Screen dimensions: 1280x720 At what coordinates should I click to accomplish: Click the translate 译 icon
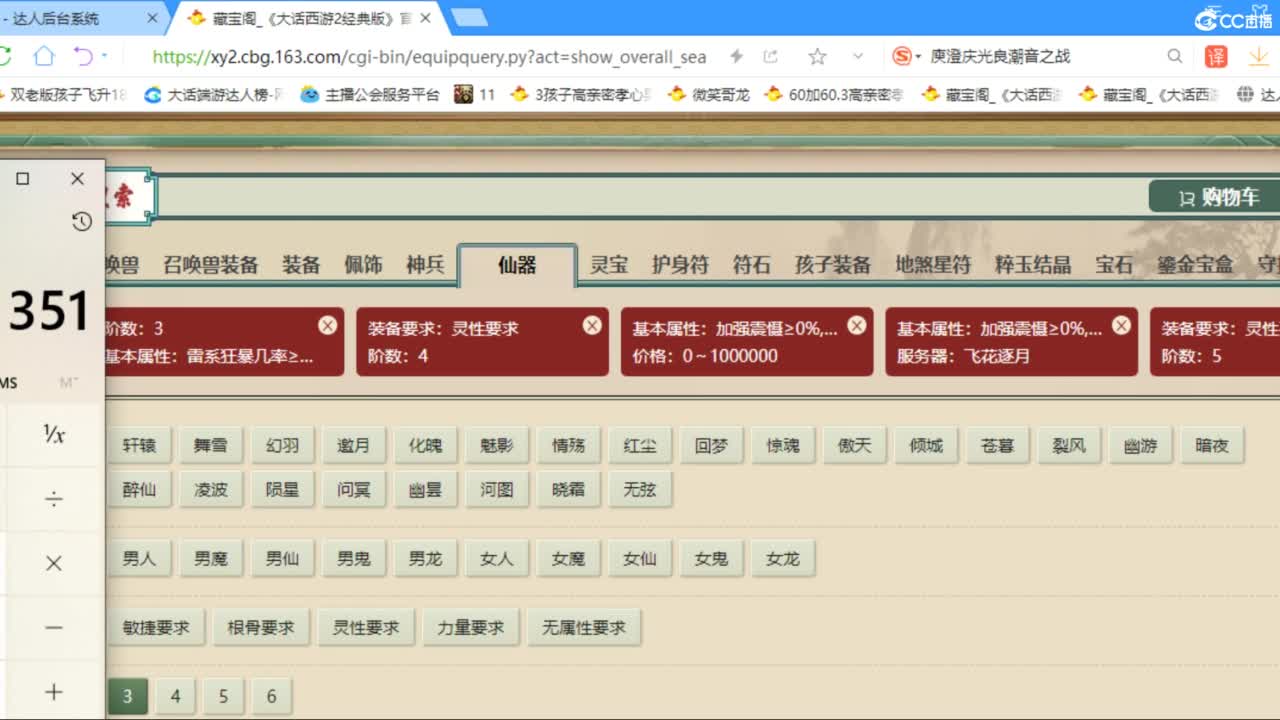(x=1216, y=57)
